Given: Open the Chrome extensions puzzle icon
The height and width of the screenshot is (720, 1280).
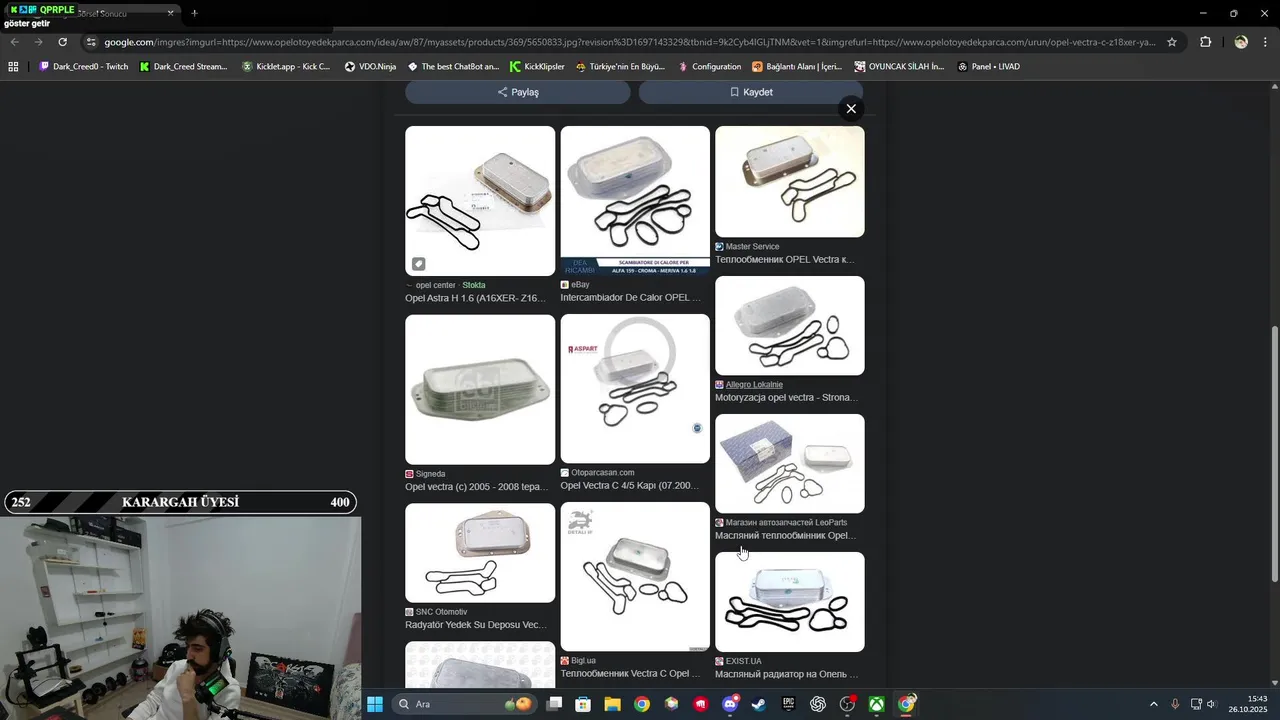Looking at the screenshot, I should tap(1205, 42).
